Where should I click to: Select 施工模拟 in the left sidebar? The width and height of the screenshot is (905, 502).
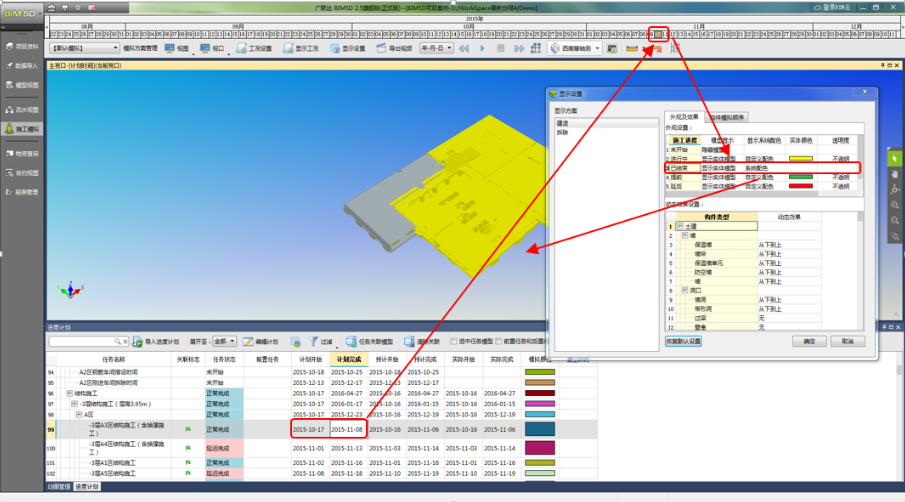[22, 129]
